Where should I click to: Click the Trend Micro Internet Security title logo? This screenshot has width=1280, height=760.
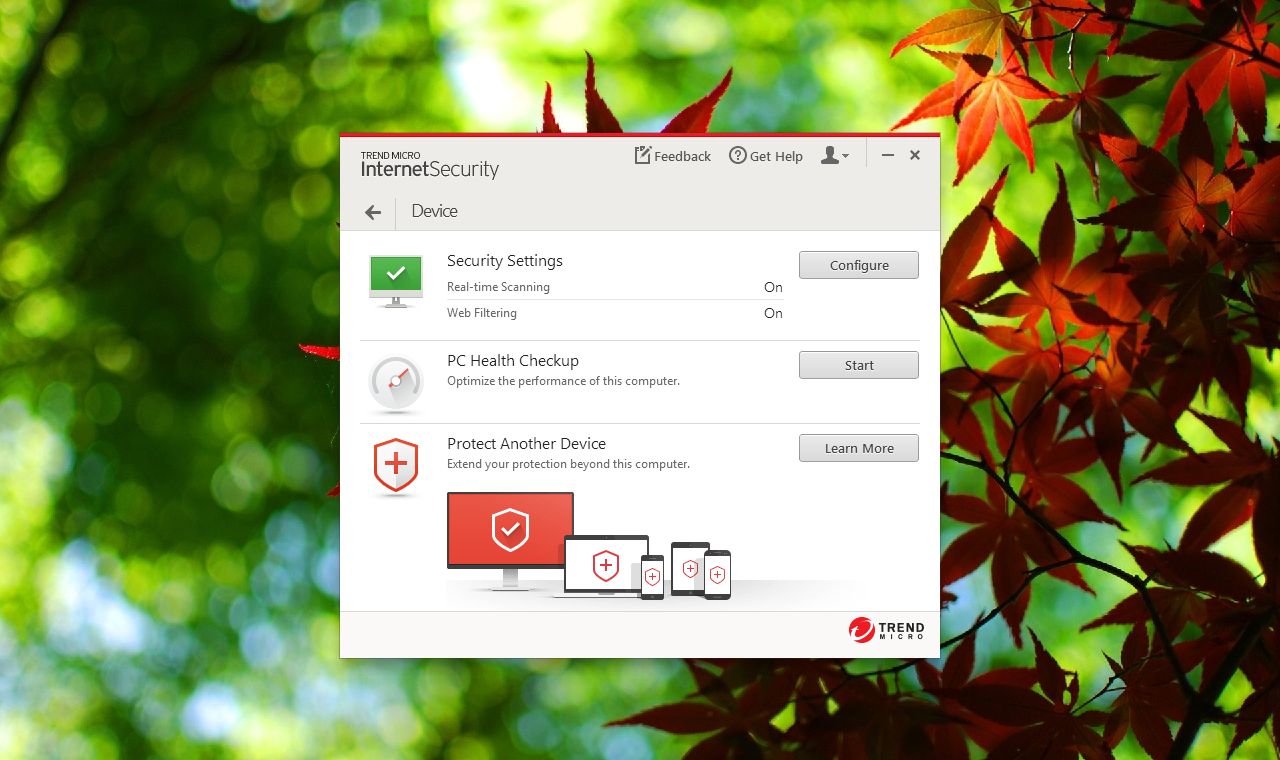pos(430,165)
